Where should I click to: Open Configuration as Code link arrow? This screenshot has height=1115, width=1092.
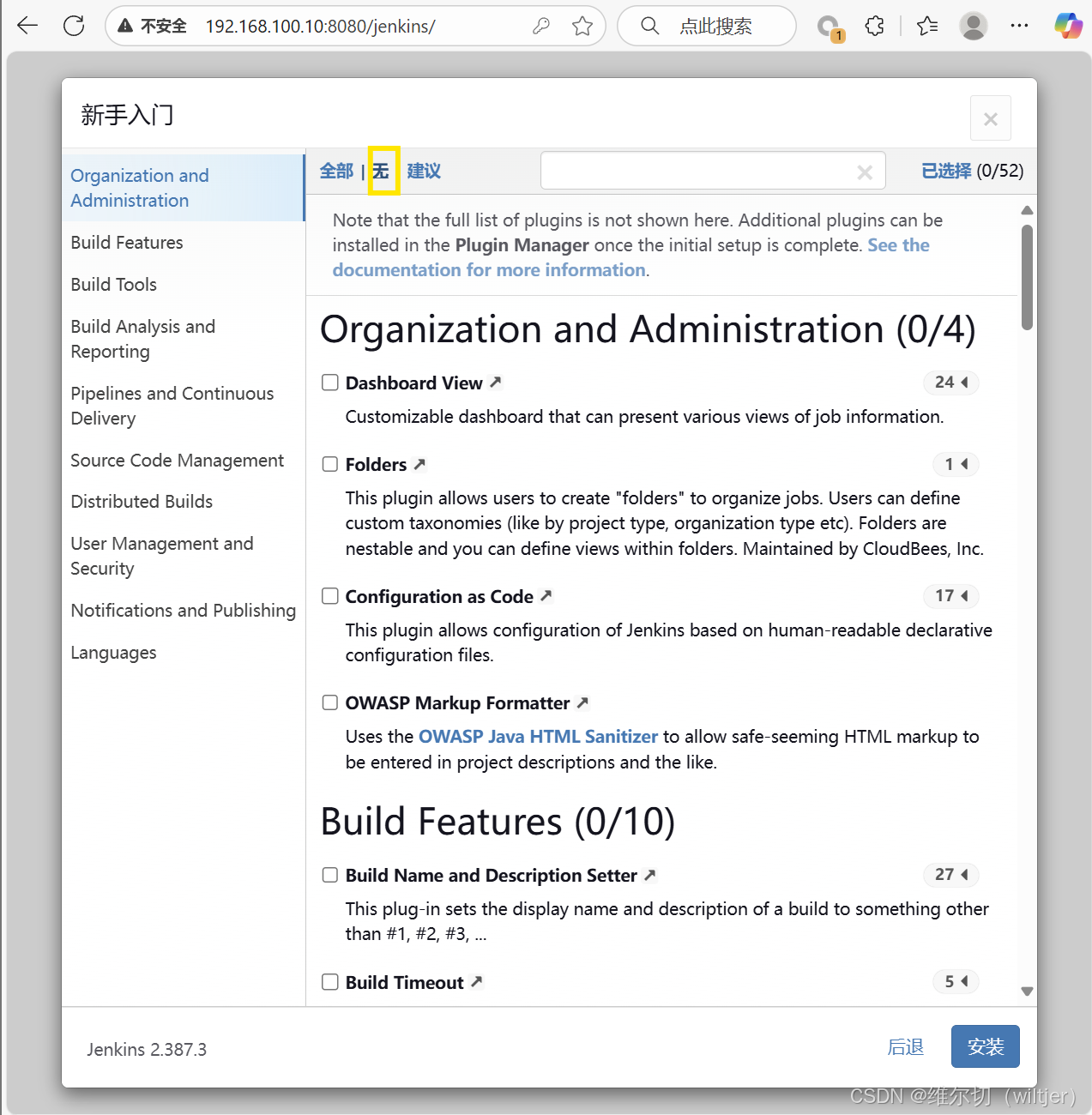[x=546, y=595]
